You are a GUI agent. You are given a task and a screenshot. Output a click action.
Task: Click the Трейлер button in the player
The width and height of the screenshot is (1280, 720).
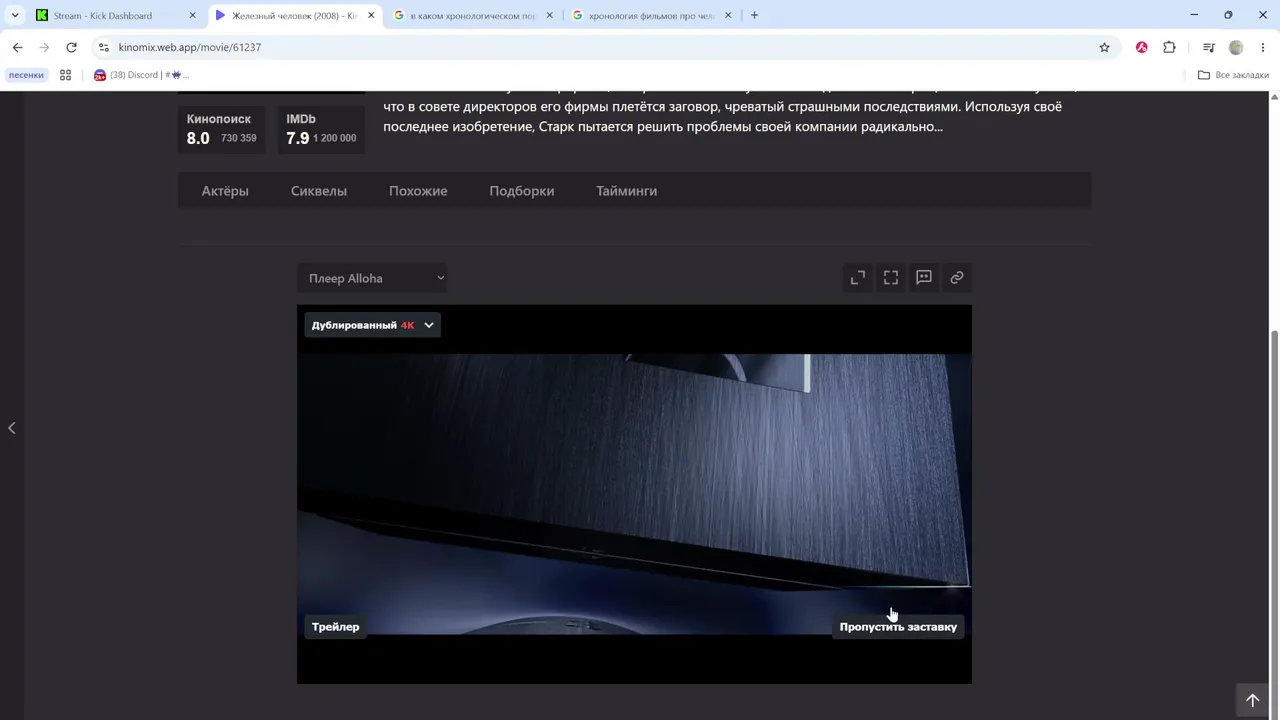pyautogui.click(x=335, y=627)
